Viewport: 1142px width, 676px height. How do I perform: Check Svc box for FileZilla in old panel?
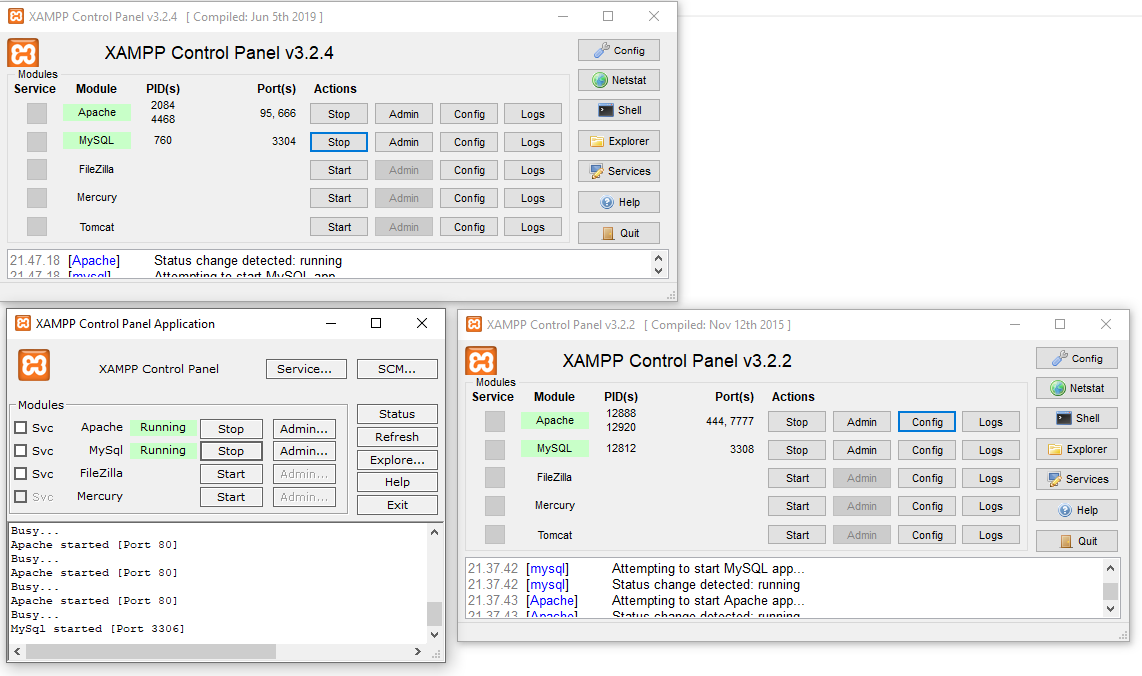pyautogui.click(x=21, y=473)
